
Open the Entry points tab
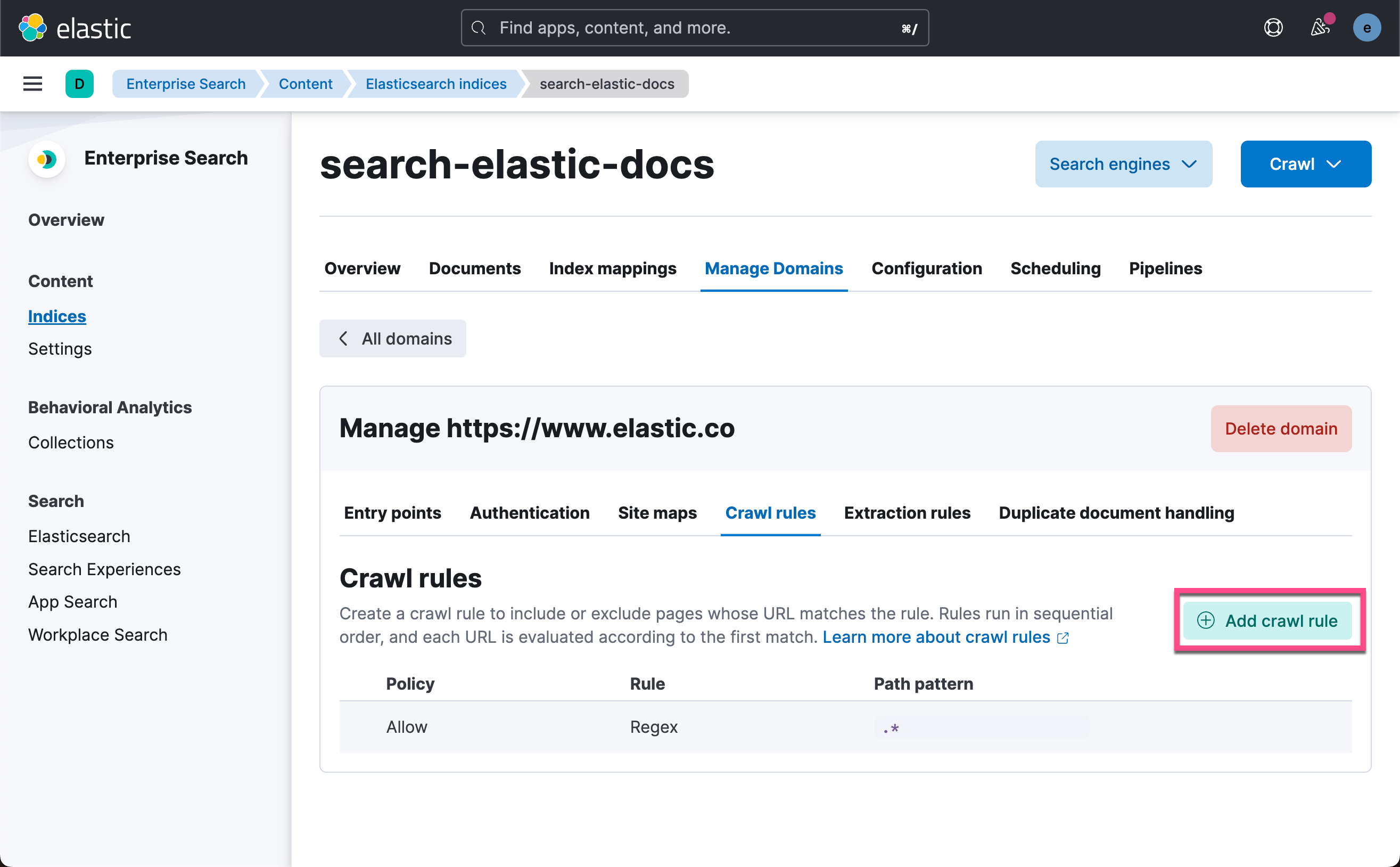392,513
